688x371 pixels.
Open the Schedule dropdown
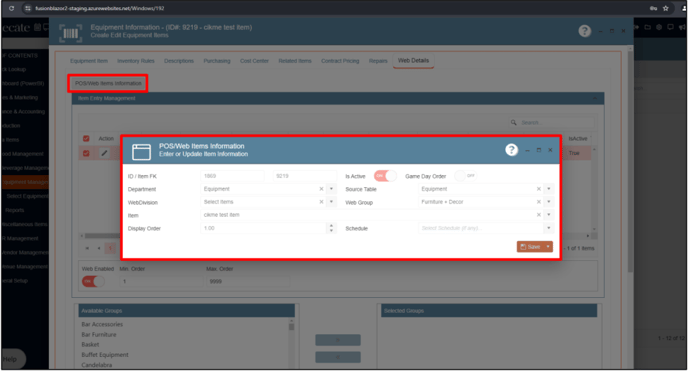point(548,228)
